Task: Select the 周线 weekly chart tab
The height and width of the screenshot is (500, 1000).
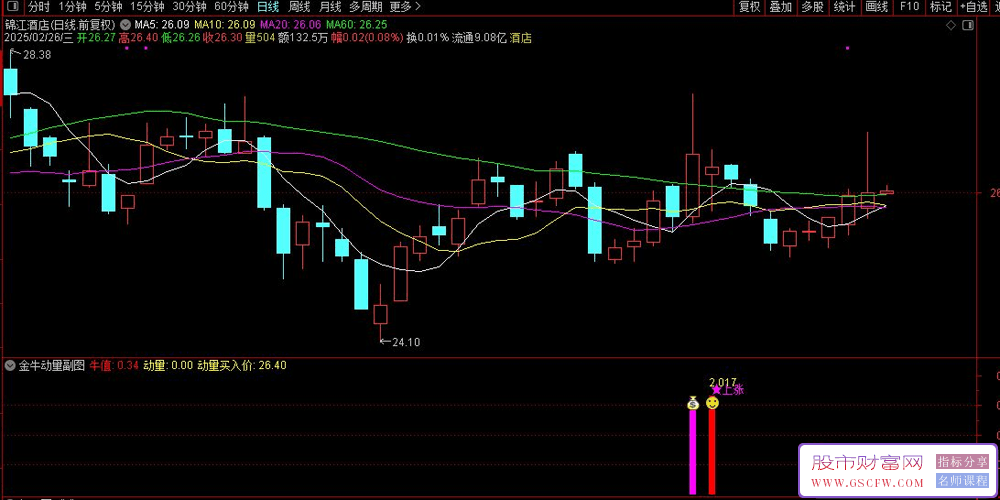Action: pos(299,7)
